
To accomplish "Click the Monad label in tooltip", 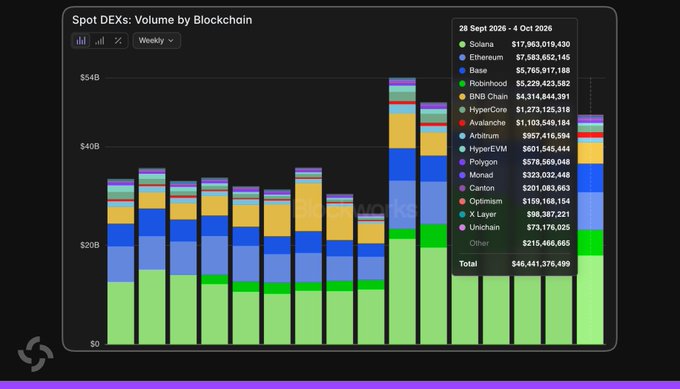I will [x=481, y=175].
